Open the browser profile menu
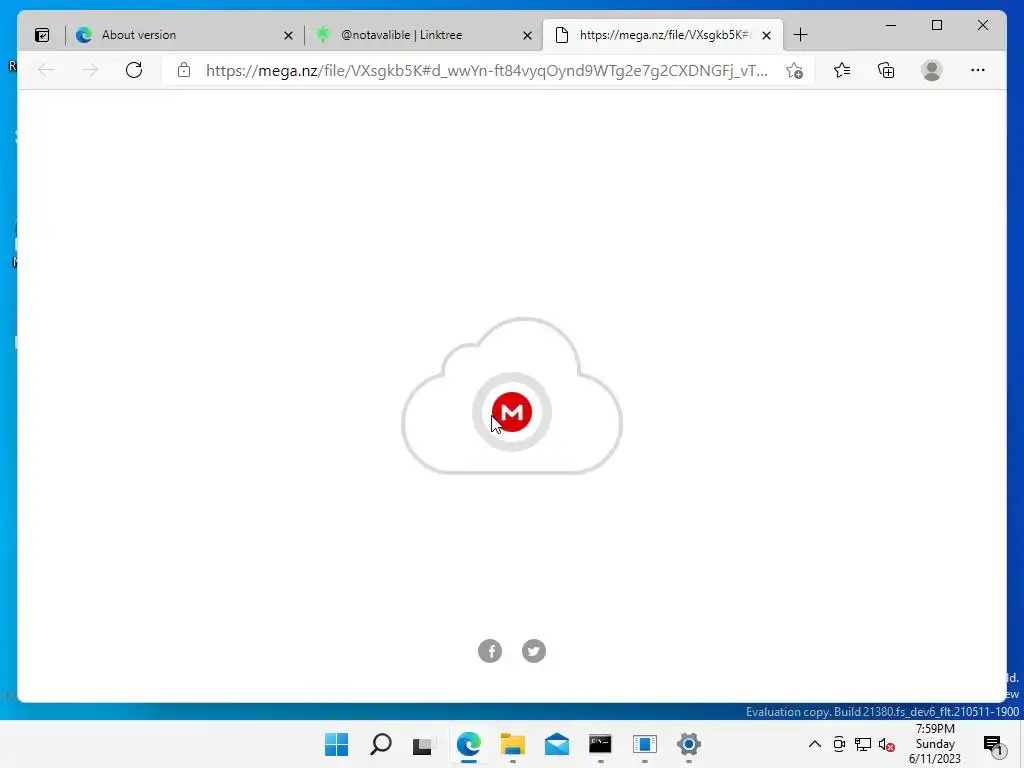The height and width of the screenshot is (768, 1024). coord(932,70)
